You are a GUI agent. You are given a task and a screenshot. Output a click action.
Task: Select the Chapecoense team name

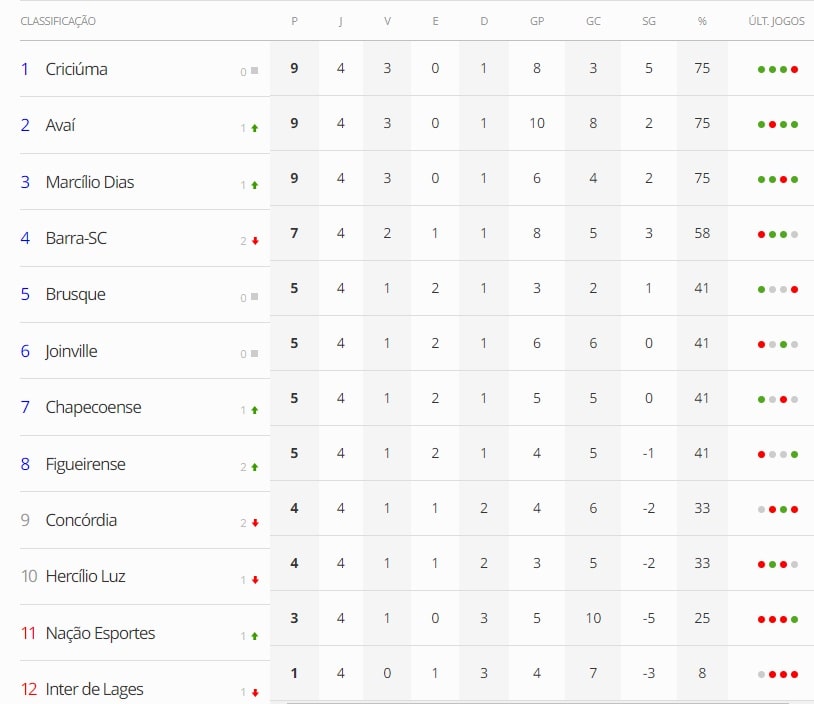[x=93, y=407]
